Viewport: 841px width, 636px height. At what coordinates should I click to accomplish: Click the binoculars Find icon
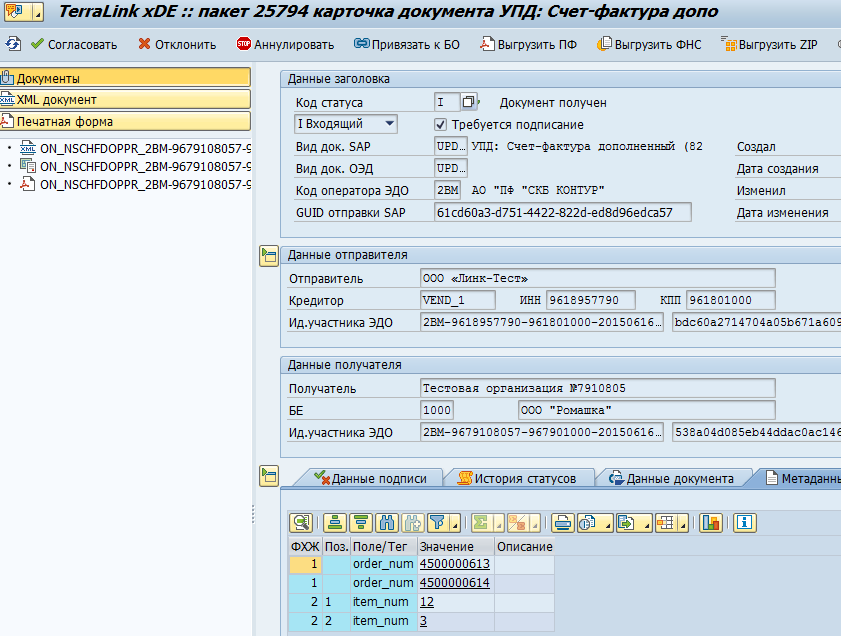point(386,522)
